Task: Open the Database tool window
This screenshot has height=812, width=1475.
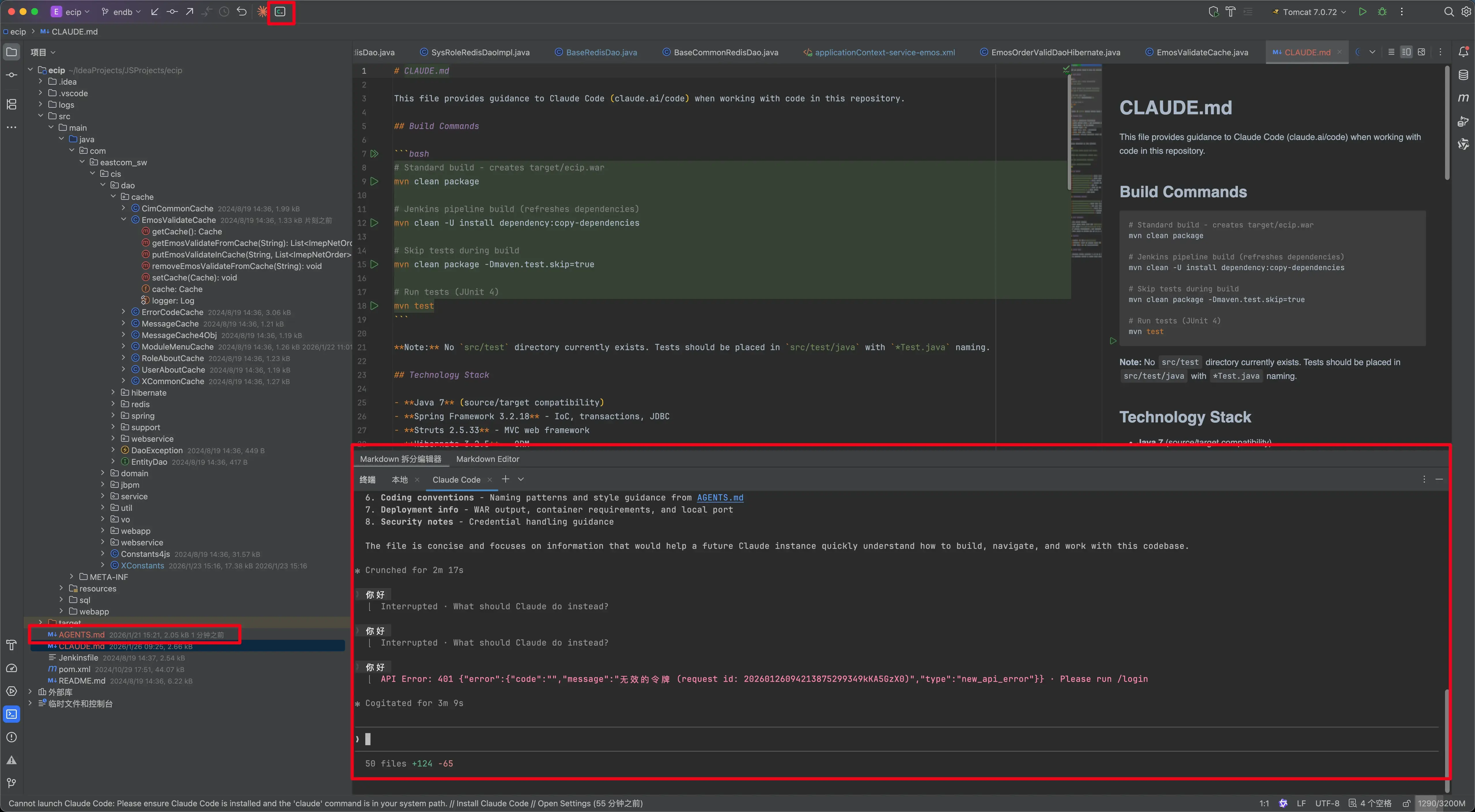Action: tap(1463, 74)
